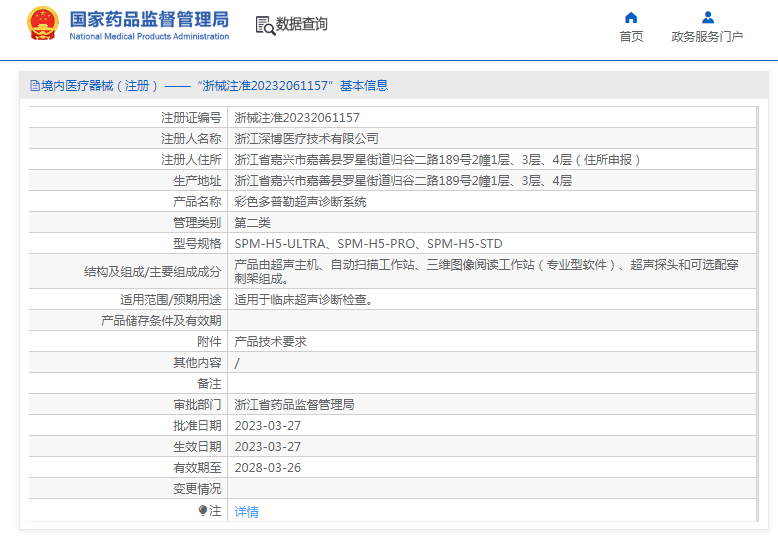Click the lightbulb icon beside 注
Image resolution: width=778 pixels, height=541 pixels.
(x=203, y=511)
